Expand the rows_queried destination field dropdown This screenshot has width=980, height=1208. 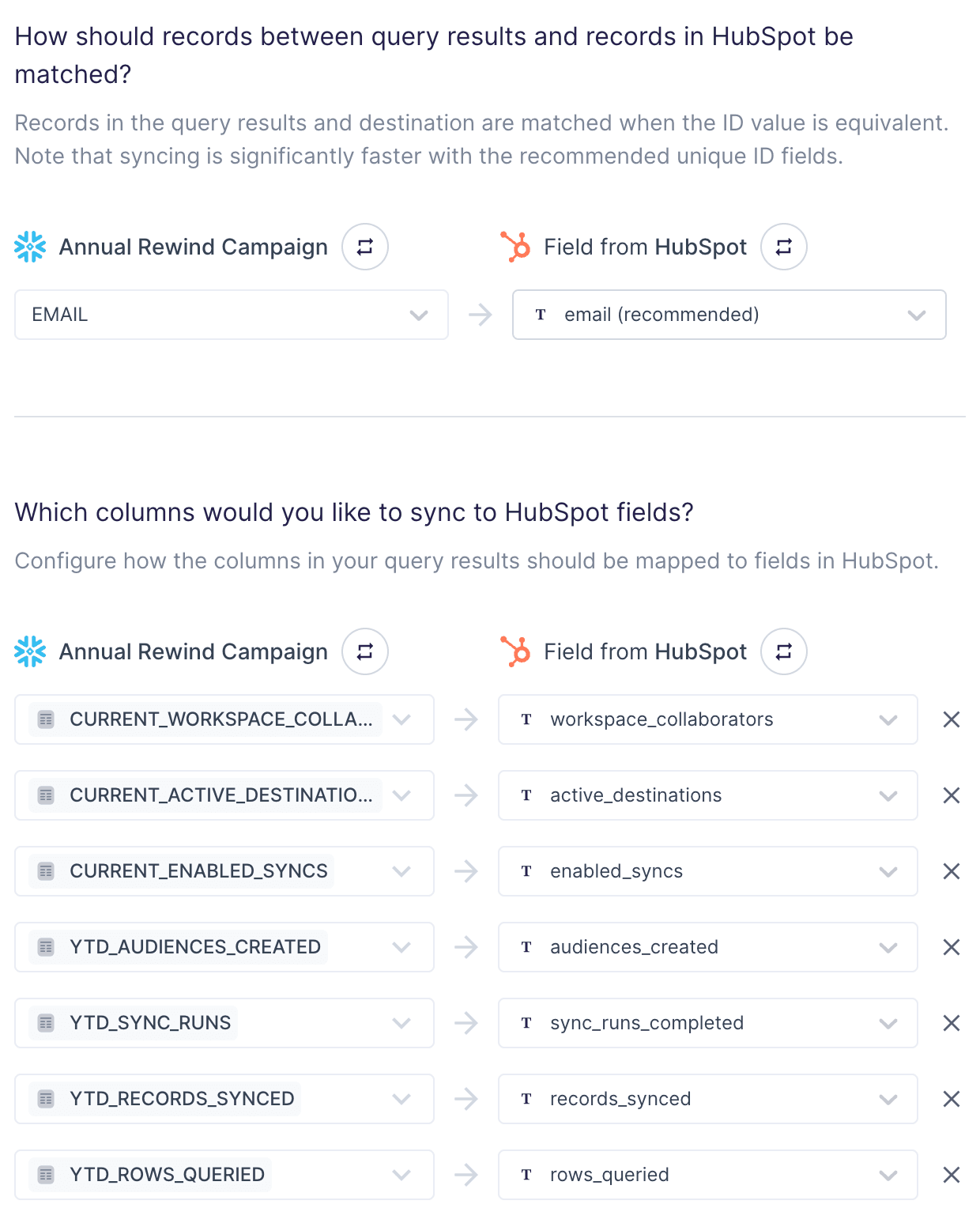pyautogui.click(x=707, y=1175)
